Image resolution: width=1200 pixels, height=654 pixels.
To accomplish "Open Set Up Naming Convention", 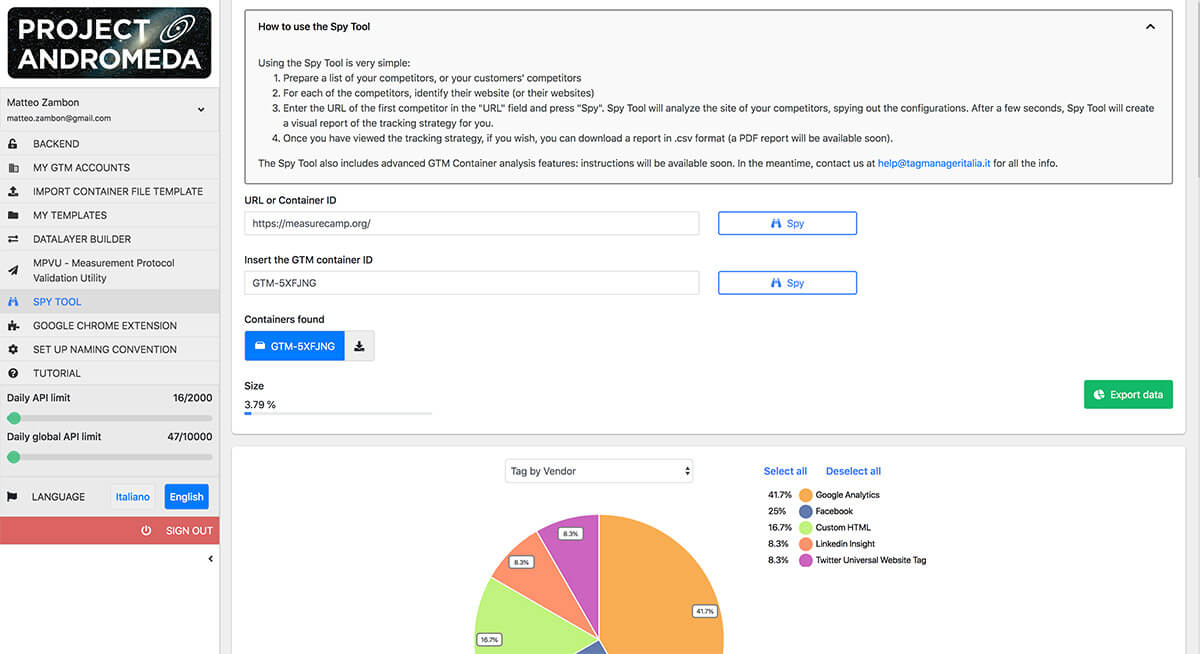I will pyautogui.click(x=109, y=350).
